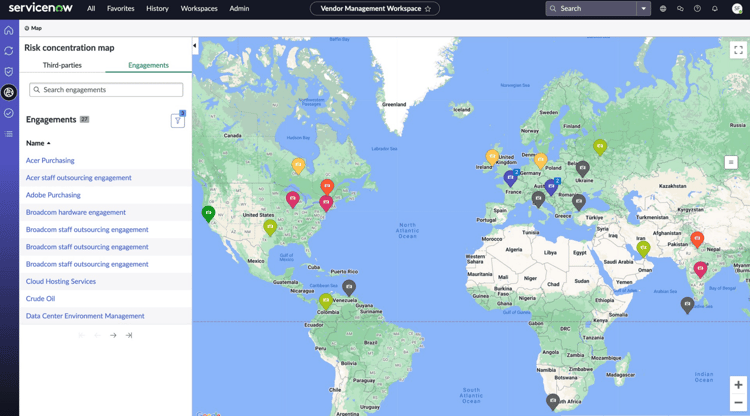Switch to Third-parties tab
750x416 pixels.
pyautogui.click(x=62, y=65)
